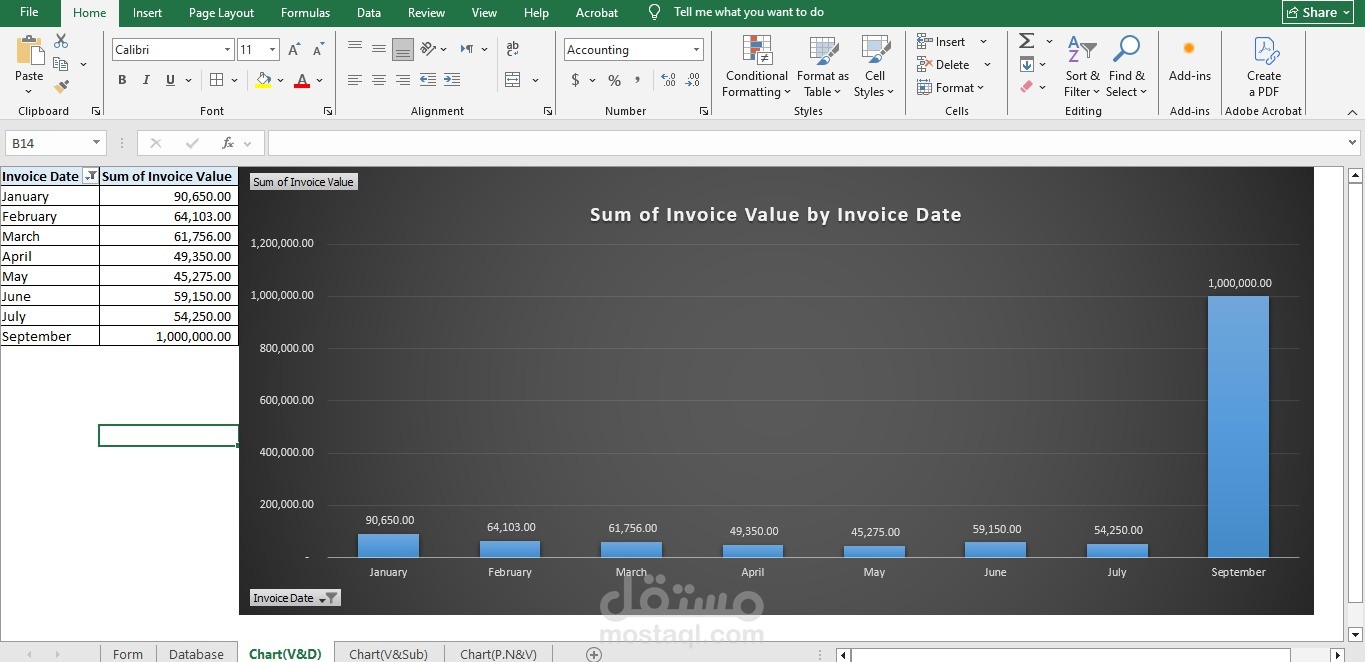Click the Share button
Viewport: 1365px width, 662px height.
[1318, 12]
